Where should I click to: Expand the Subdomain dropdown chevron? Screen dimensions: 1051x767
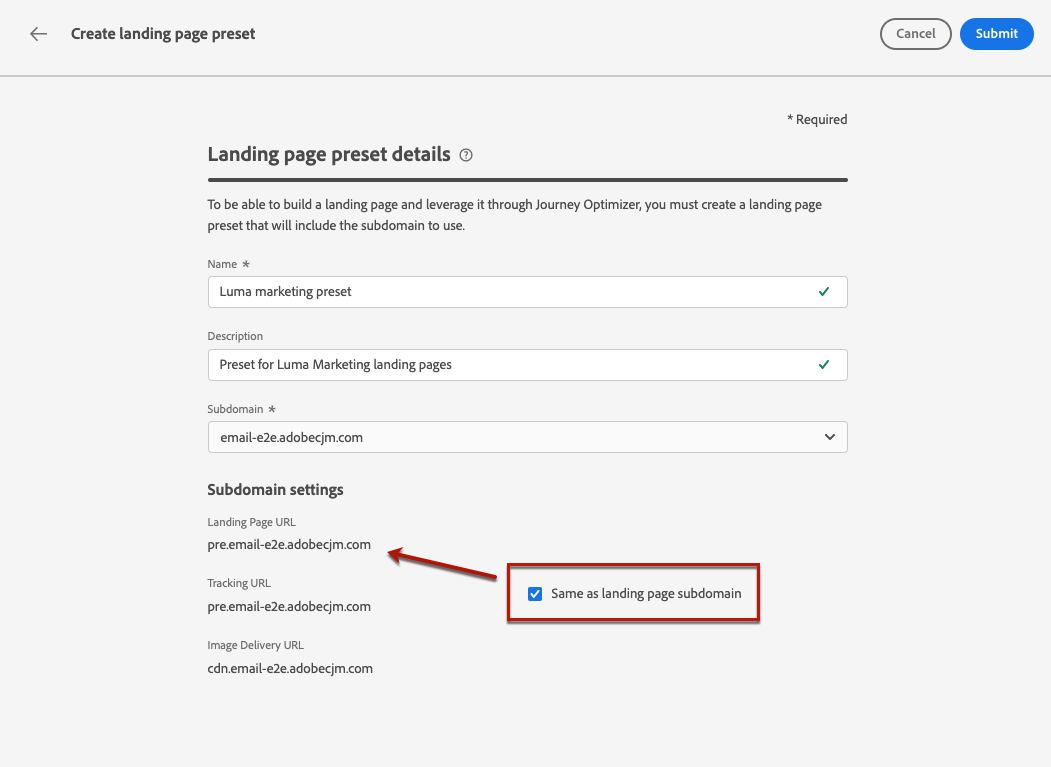click(829, 437)
